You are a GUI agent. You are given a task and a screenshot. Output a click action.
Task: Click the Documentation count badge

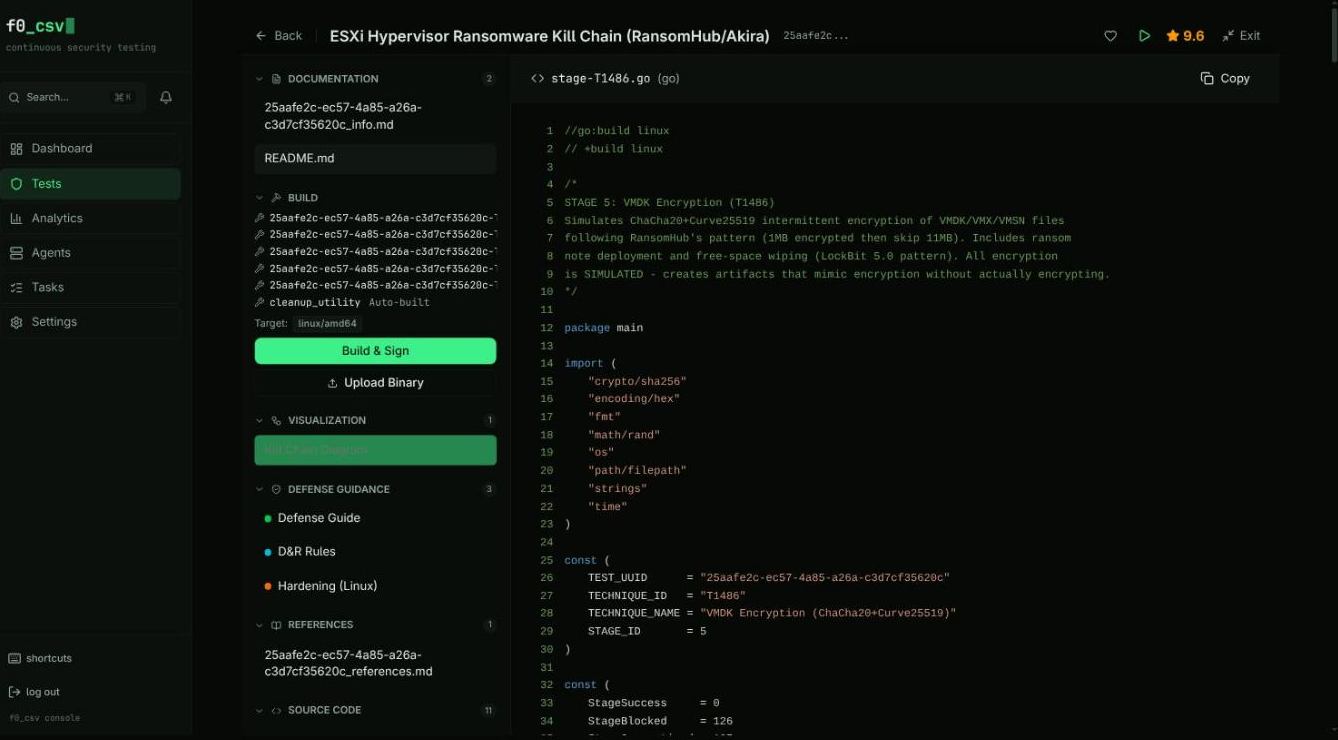[x=489, y=79]
